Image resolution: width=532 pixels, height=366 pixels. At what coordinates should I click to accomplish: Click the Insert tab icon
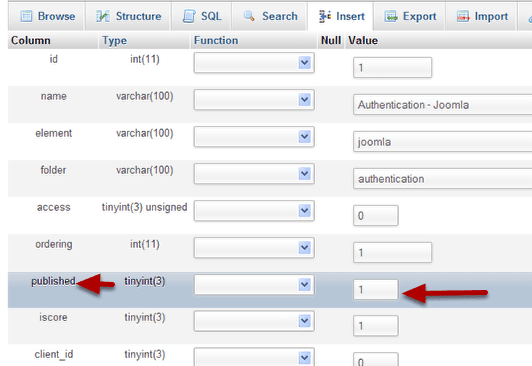click(325, 16)
